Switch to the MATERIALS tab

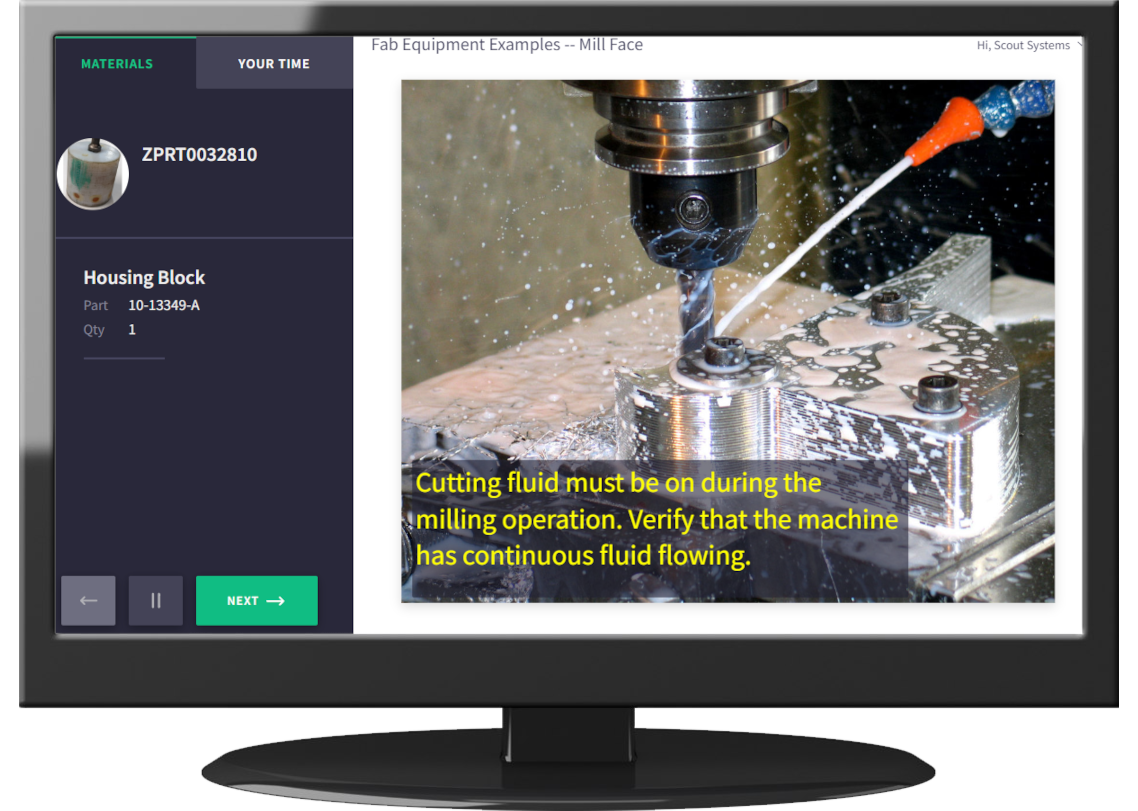click(117, 64)
